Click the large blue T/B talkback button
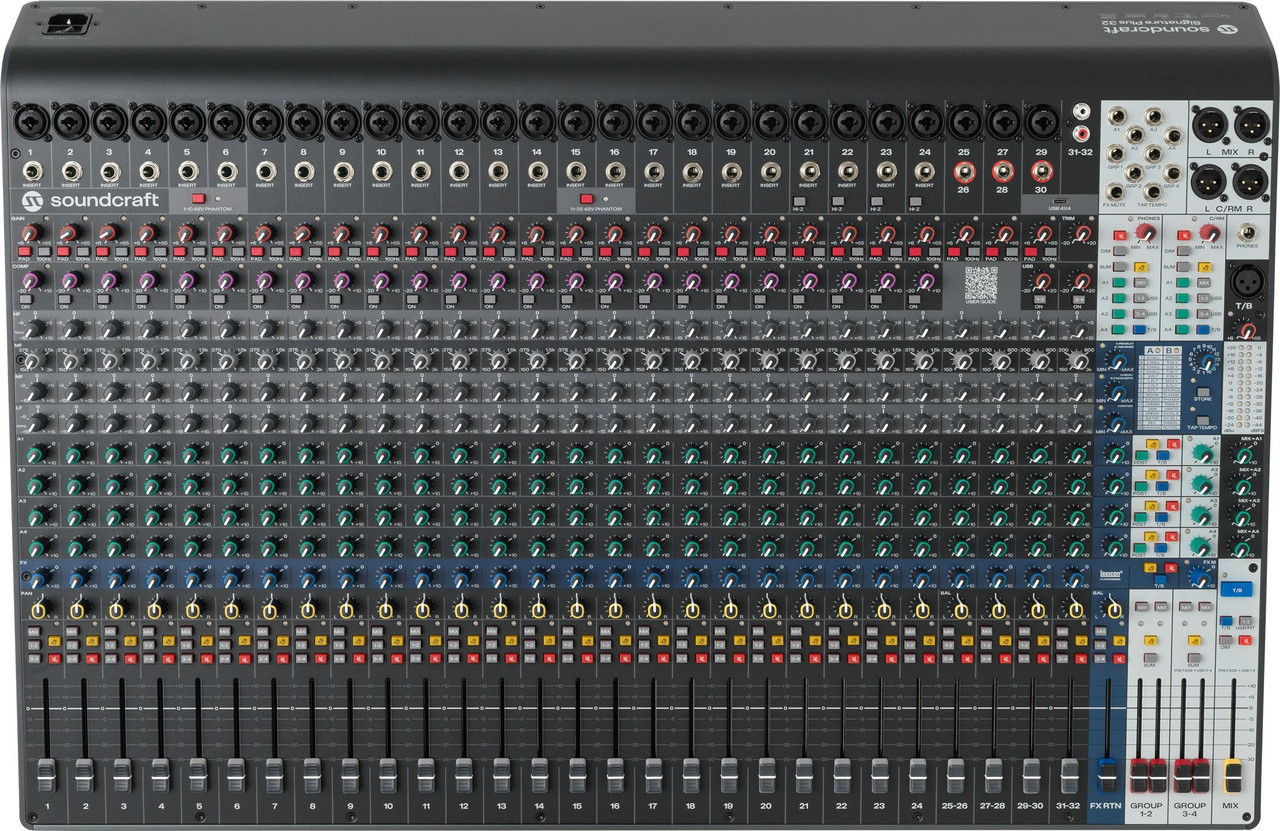The height and width of the screenshot is (831, 1280). pyautogui.click(x=1237, y=589)
